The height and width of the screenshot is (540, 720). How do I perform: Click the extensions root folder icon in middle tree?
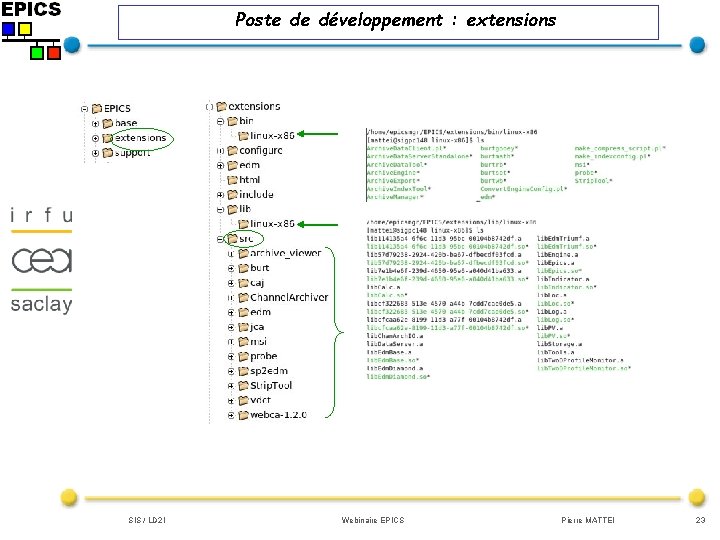221,107
